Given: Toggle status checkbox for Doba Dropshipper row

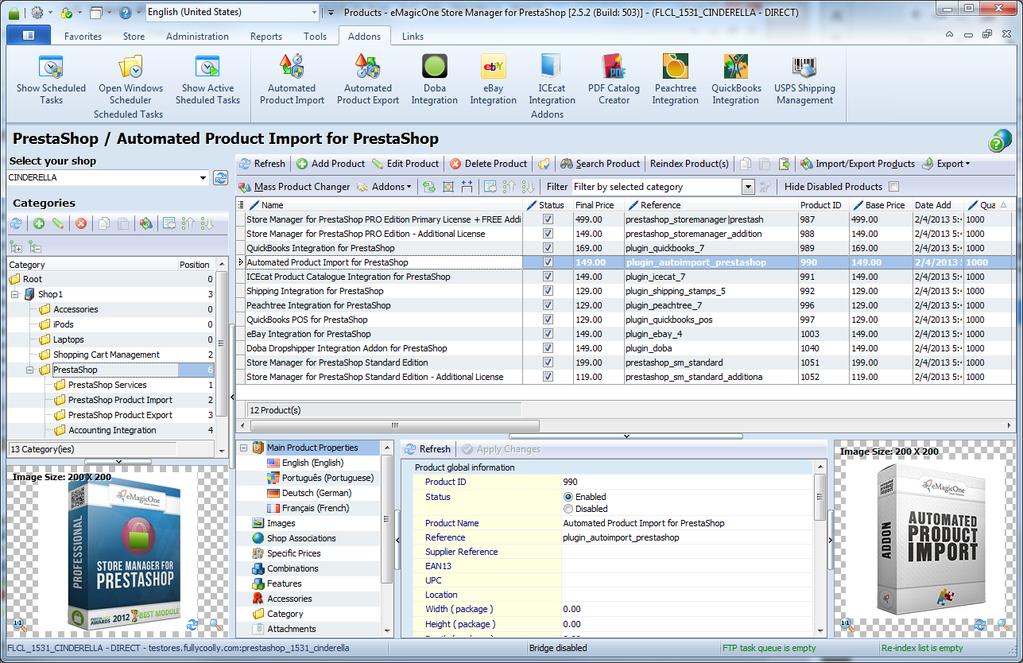Looking at the screenshot, I should pos(548,348).
